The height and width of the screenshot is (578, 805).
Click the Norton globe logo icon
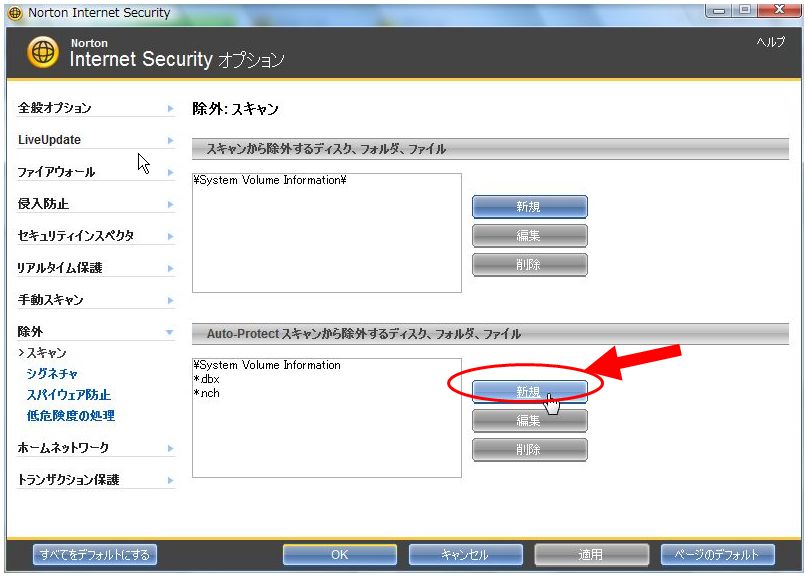(x=43, y=52)
